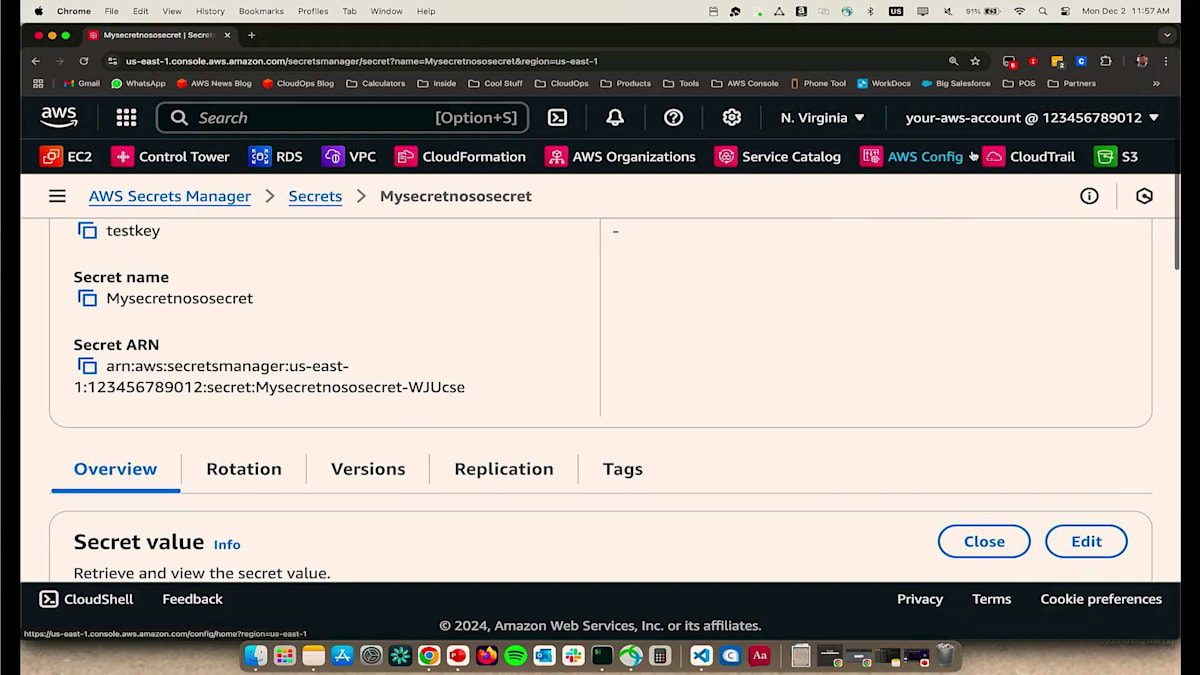The height and width of the screenshot is (675, 1200).
Task: Open the N. Virginia region dropdown
Action: pyautogui.click(x=822, y=118)
